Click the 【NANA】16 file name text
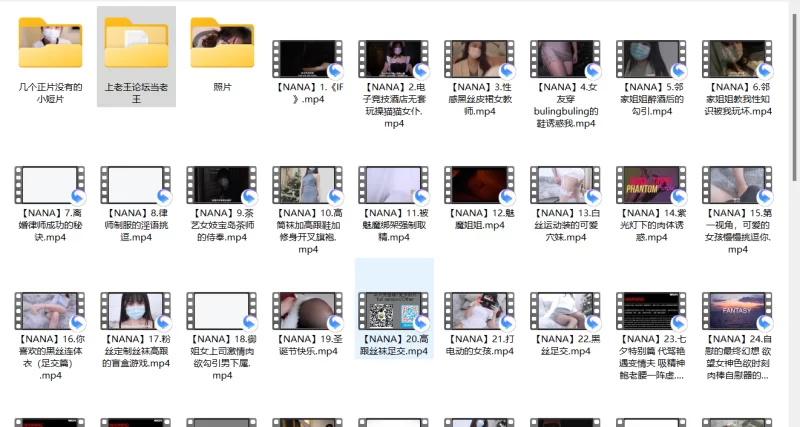The height and width of the screenshot is (427, 800). (x=50, y=357)
